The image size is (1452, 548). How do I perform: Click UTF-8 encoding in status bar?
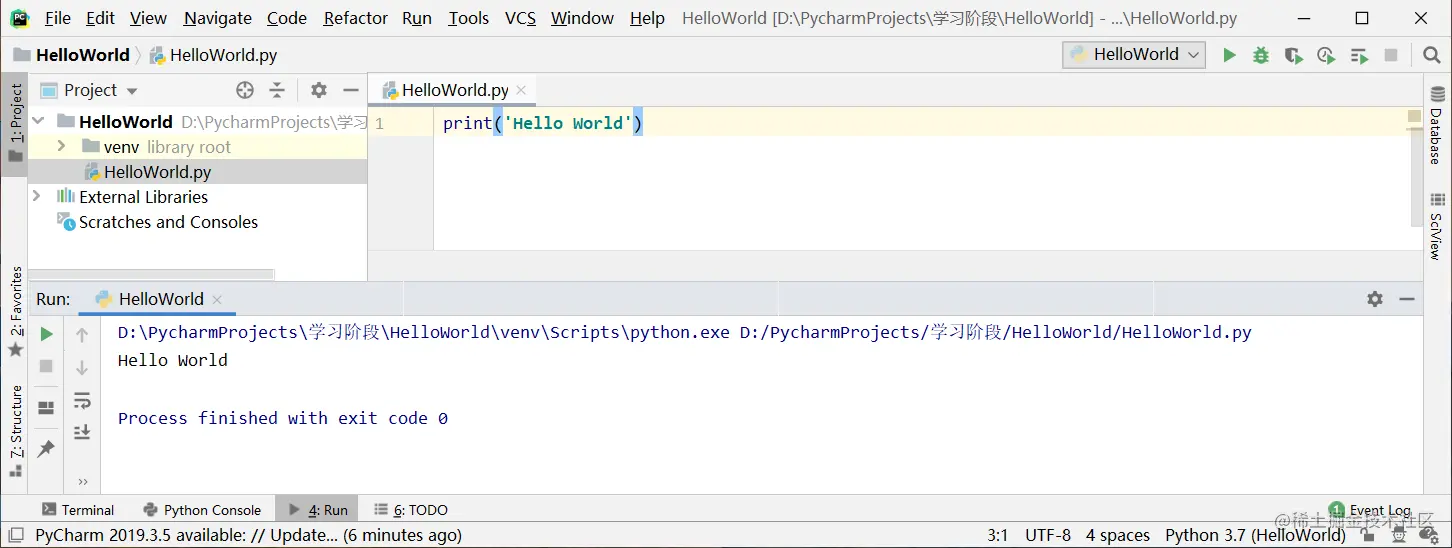(x=1048, y=536)
